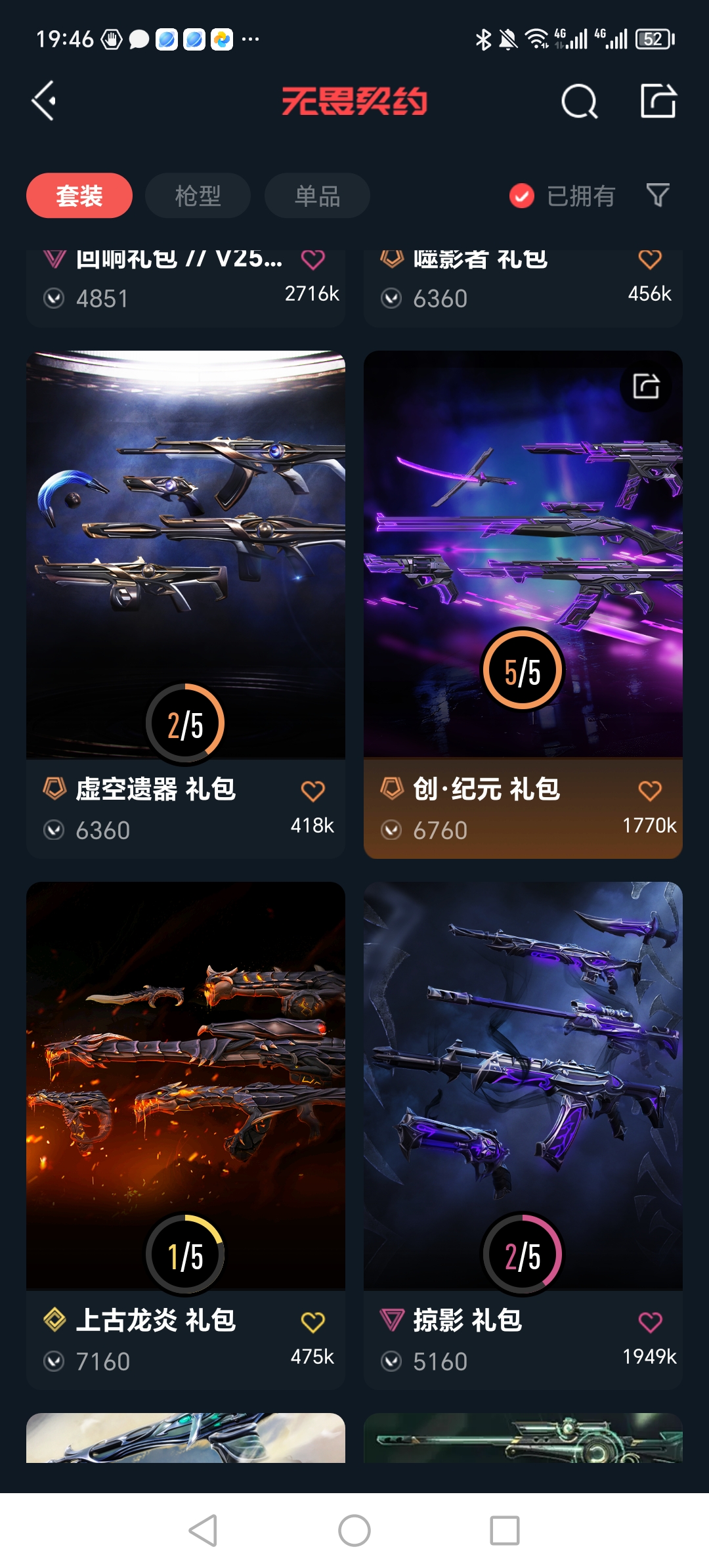The height and width of the screenshot is (1568, 709).
Task: Favorite the 虚空遗器 礼包 heart
Action: tap(312, 791)
